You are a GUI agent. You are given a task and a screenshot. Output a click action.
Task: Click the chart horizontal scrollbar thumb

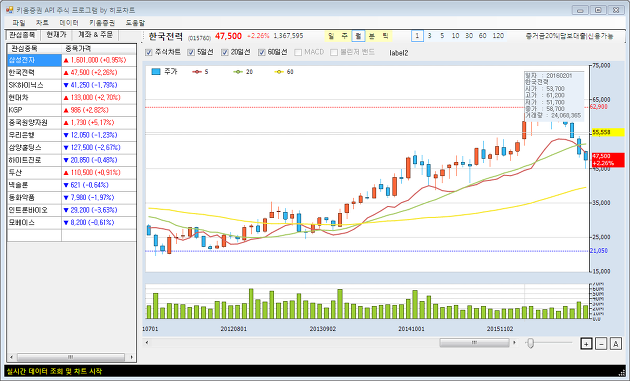pos(474,343)
